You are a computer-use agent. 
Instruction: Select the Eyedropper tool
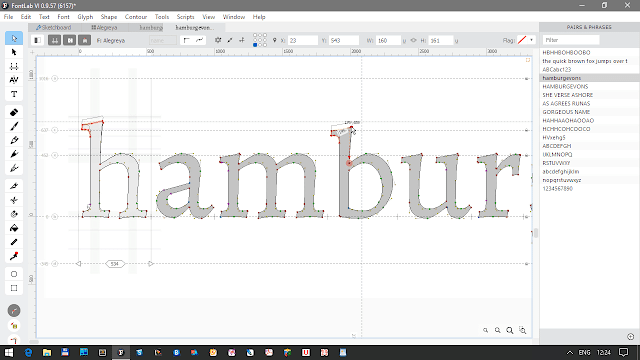point(14,256)
